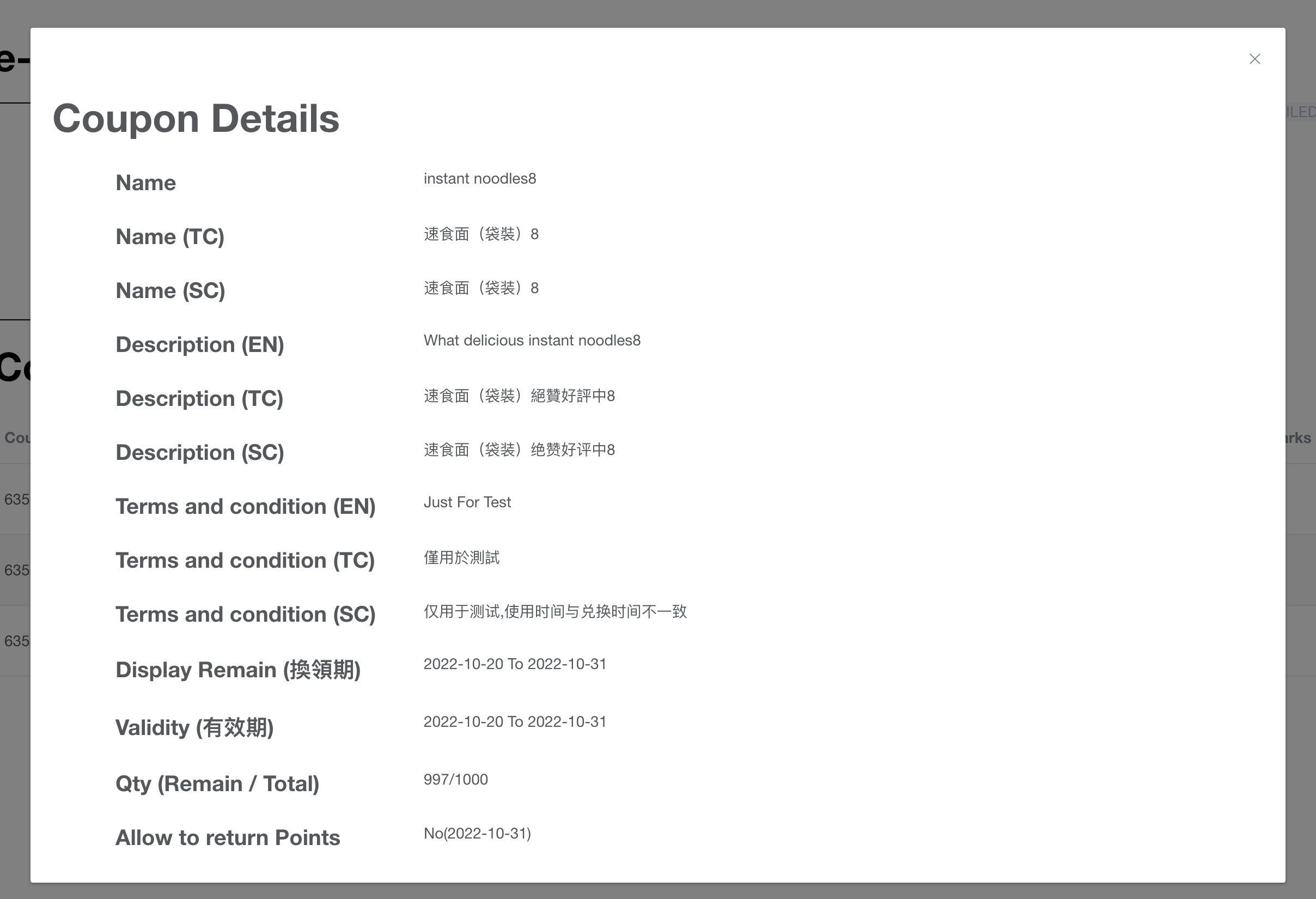Image resolution: width=1316 pixels, height=899 pixels.
Task: Click the Name (SC) value text
Action: coord(481,288)
